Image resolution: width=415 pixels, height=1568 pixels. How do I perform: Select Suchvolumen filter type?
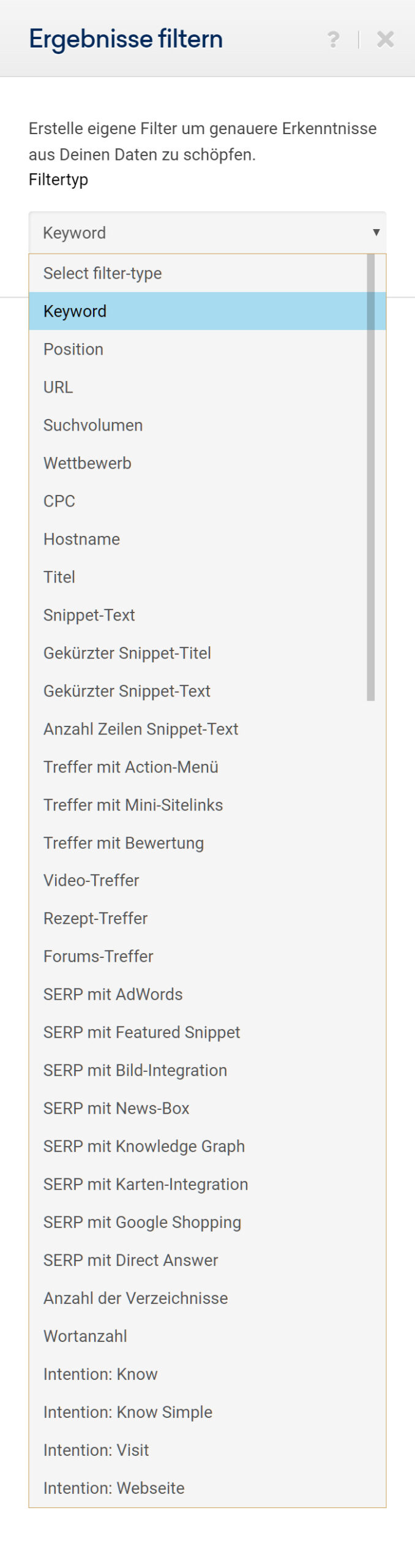[x=93, y=425]
